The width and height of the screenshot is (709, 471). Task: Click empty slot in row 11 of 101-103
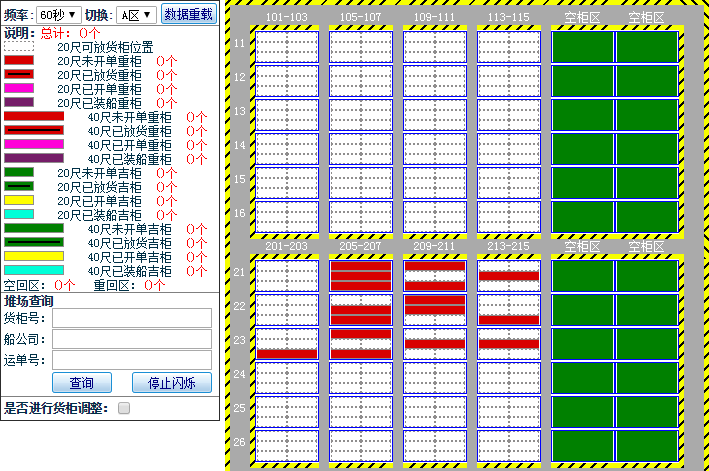click(x=285, y=47)
